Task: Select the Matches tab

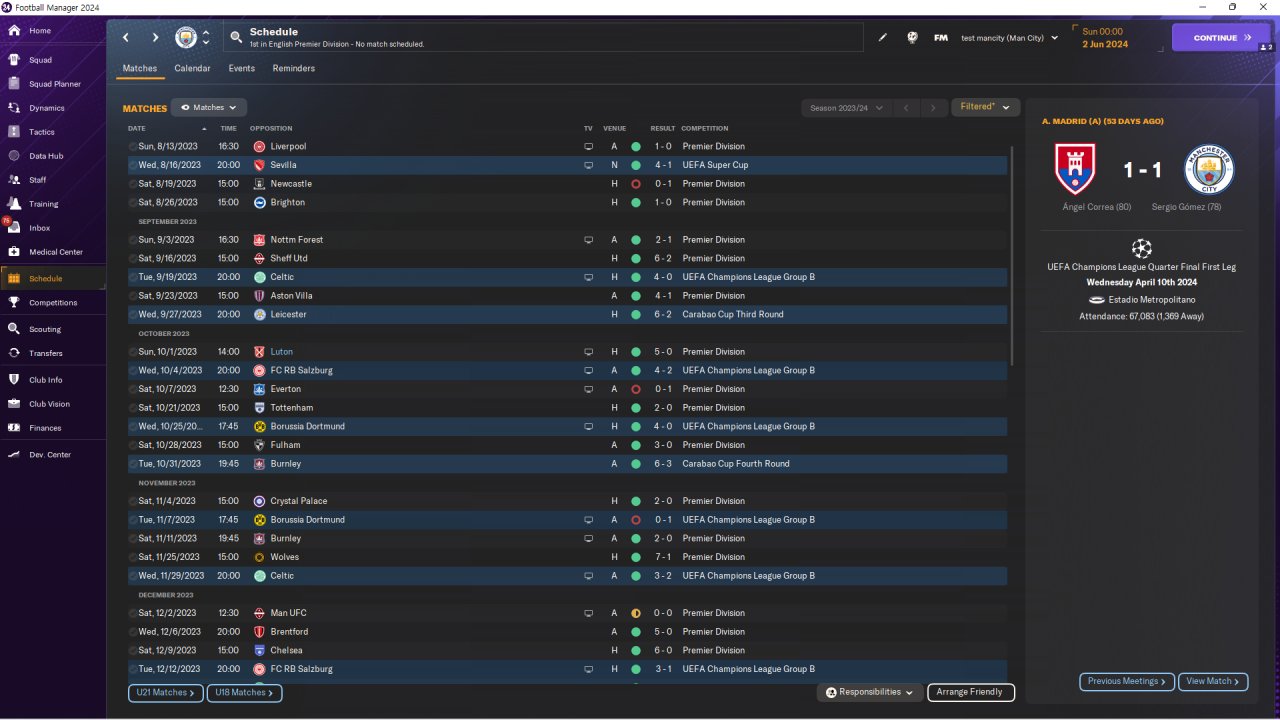Action: [x=140, y=69]
